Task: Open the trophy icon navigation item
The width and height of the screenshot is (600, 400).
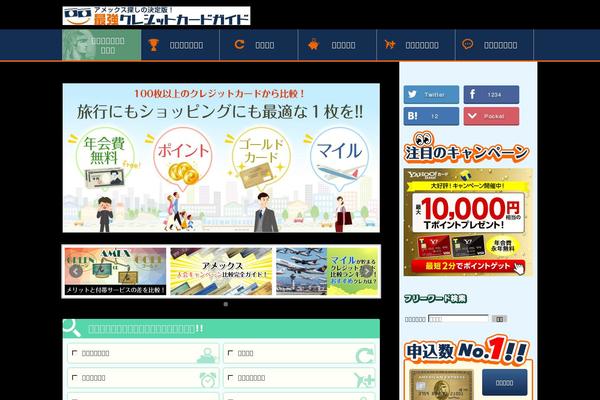Action: coord(180,45)
